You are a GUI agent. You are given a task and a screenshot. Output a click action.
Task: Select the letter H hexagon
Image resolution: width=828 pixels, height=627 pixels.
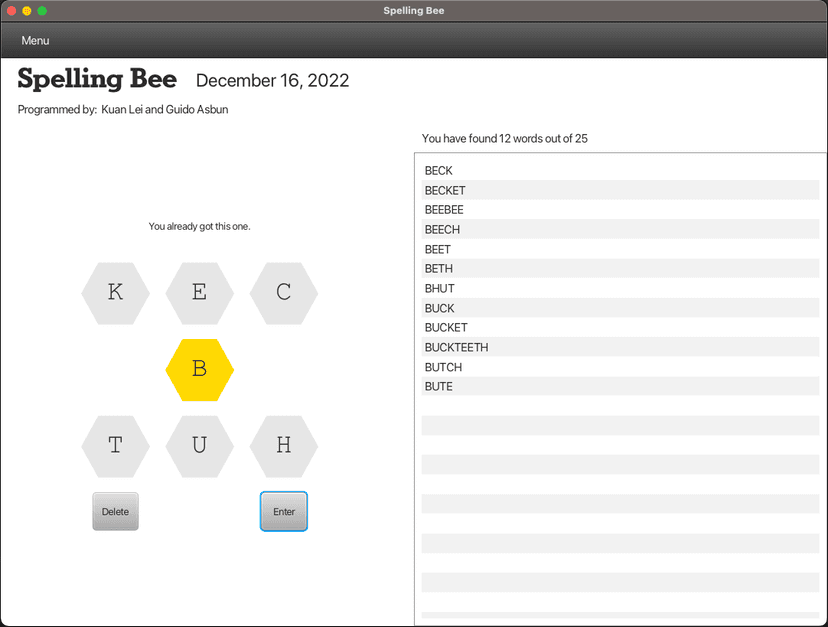[x=284, y=446]
